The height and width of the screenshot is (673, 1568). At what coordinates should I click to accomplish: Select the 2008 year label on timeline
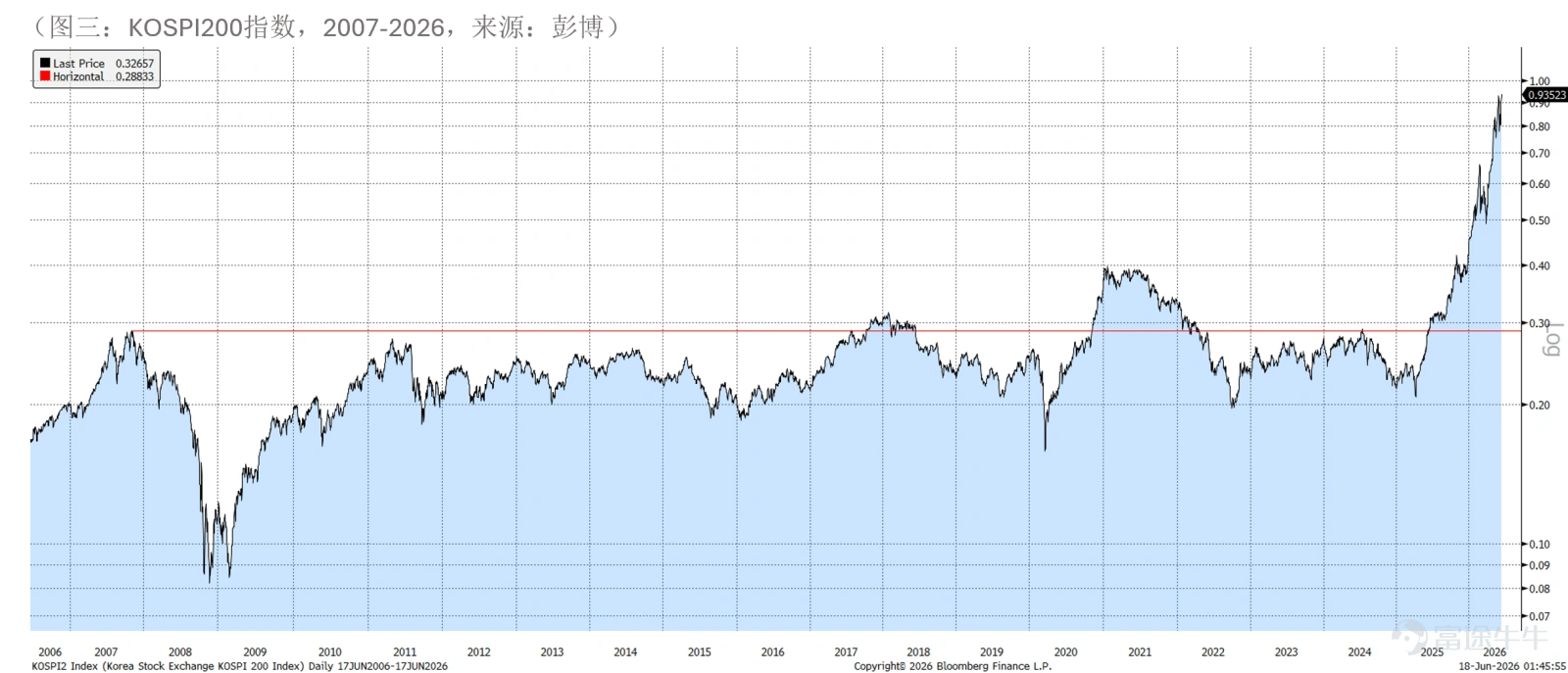click(x=180, y=651)
